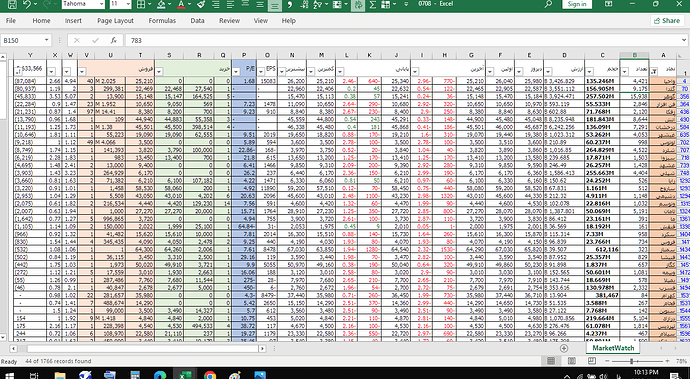Open Ribbon Display Options icon
This screenshot has width=690, height=379.
click(x=609, y=4)
